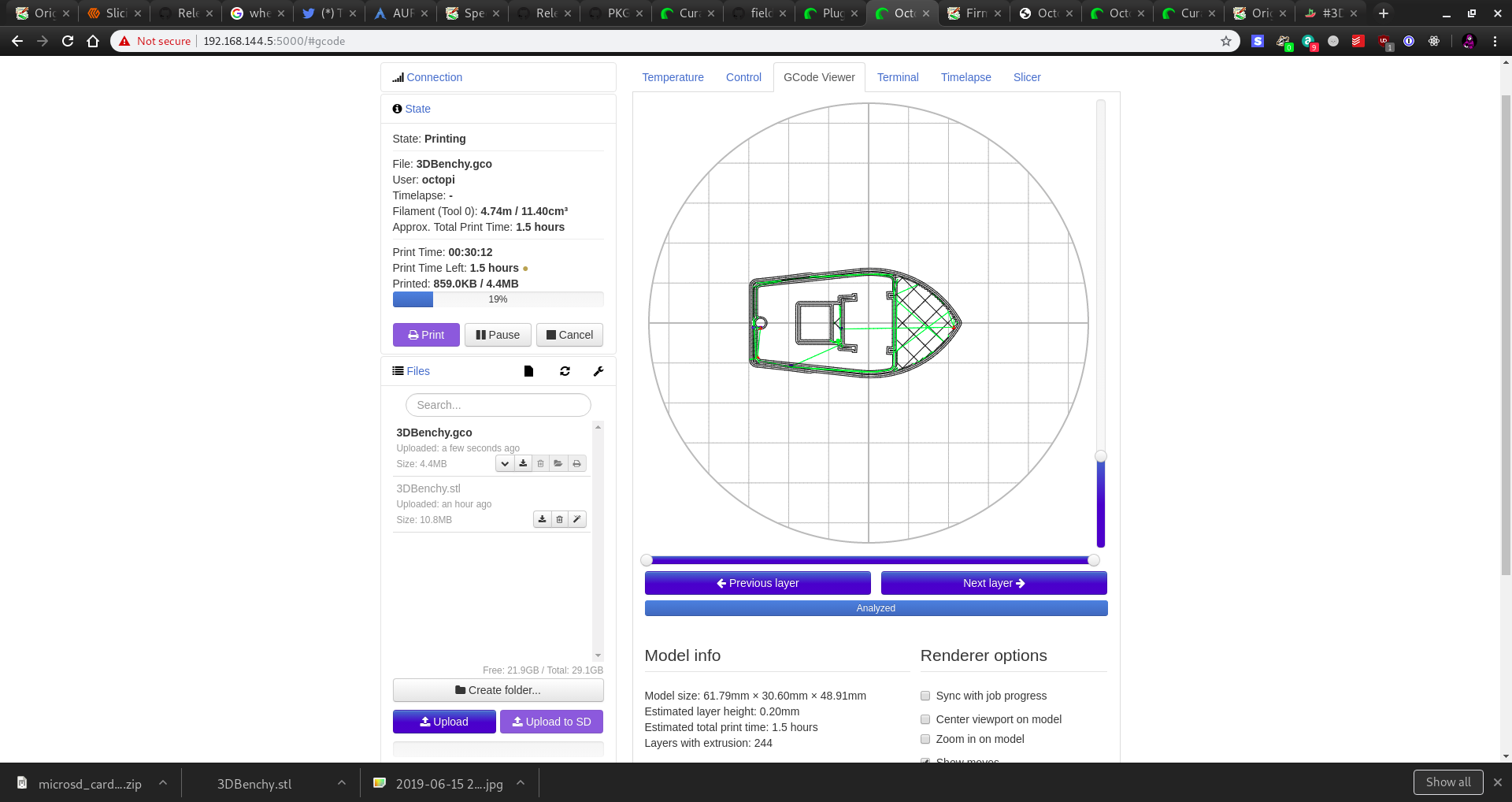Switch to the Timelapse tab
Viewport: 1512px width, 802px height.
[965, 77]
